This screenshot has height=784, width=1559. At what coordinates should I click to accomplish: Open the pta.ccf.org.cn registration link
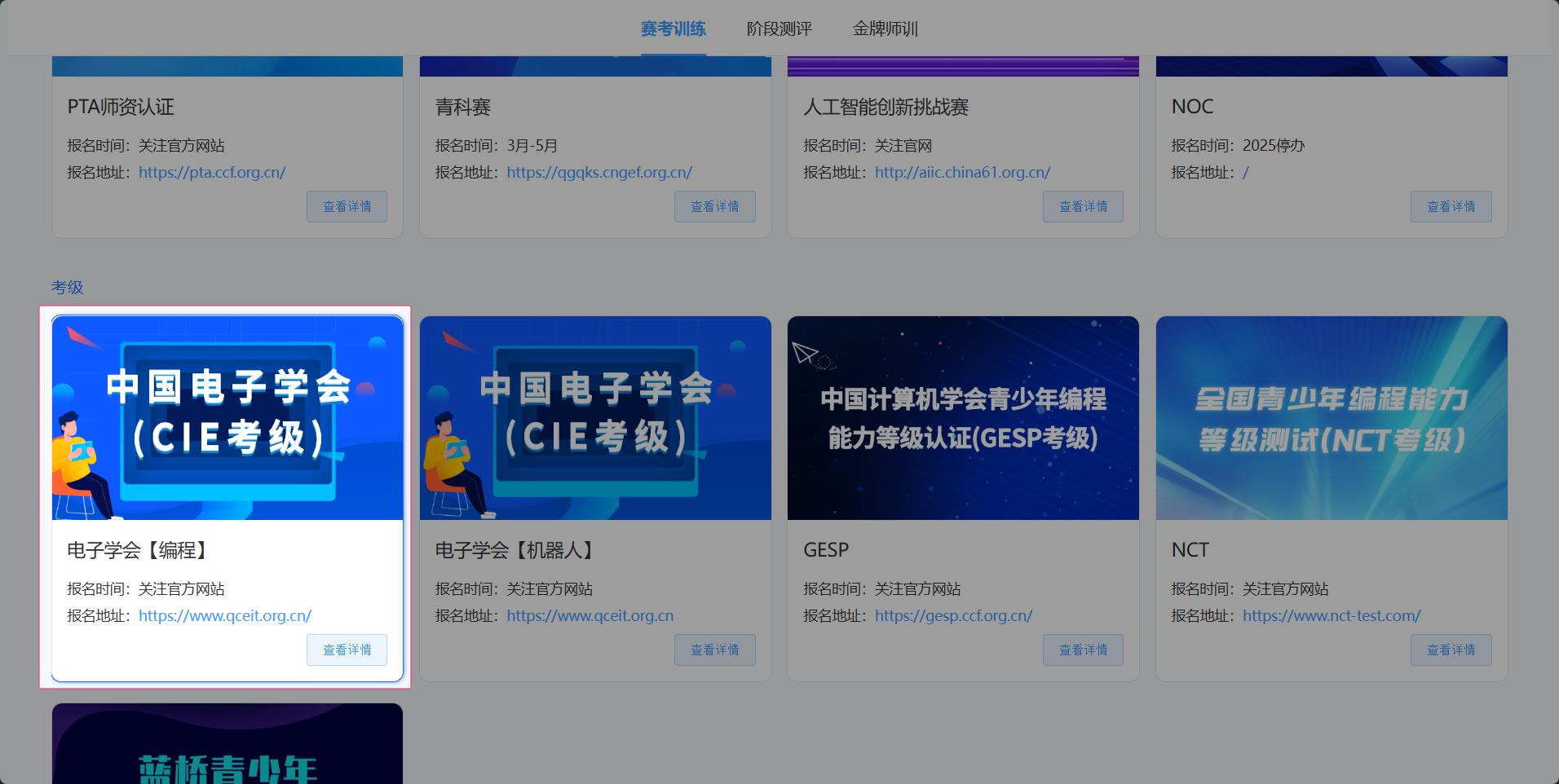(212, 173)
